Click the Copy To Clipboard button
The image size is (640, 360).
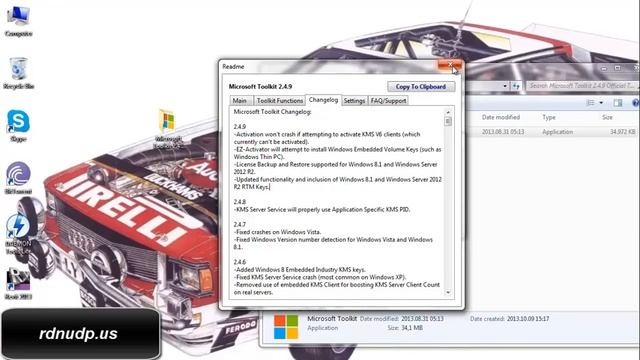421,87
